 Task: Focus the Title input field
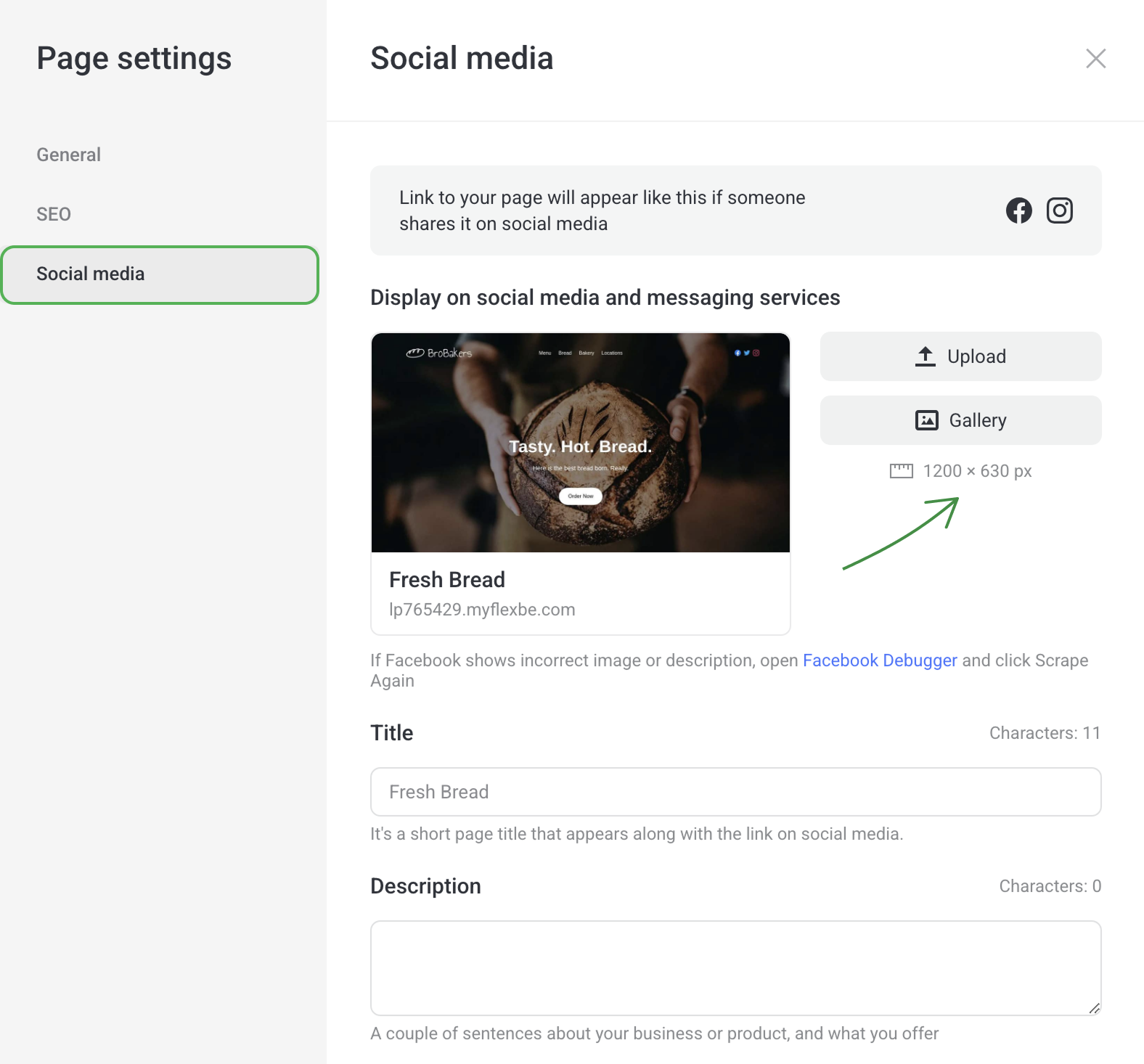735,792
